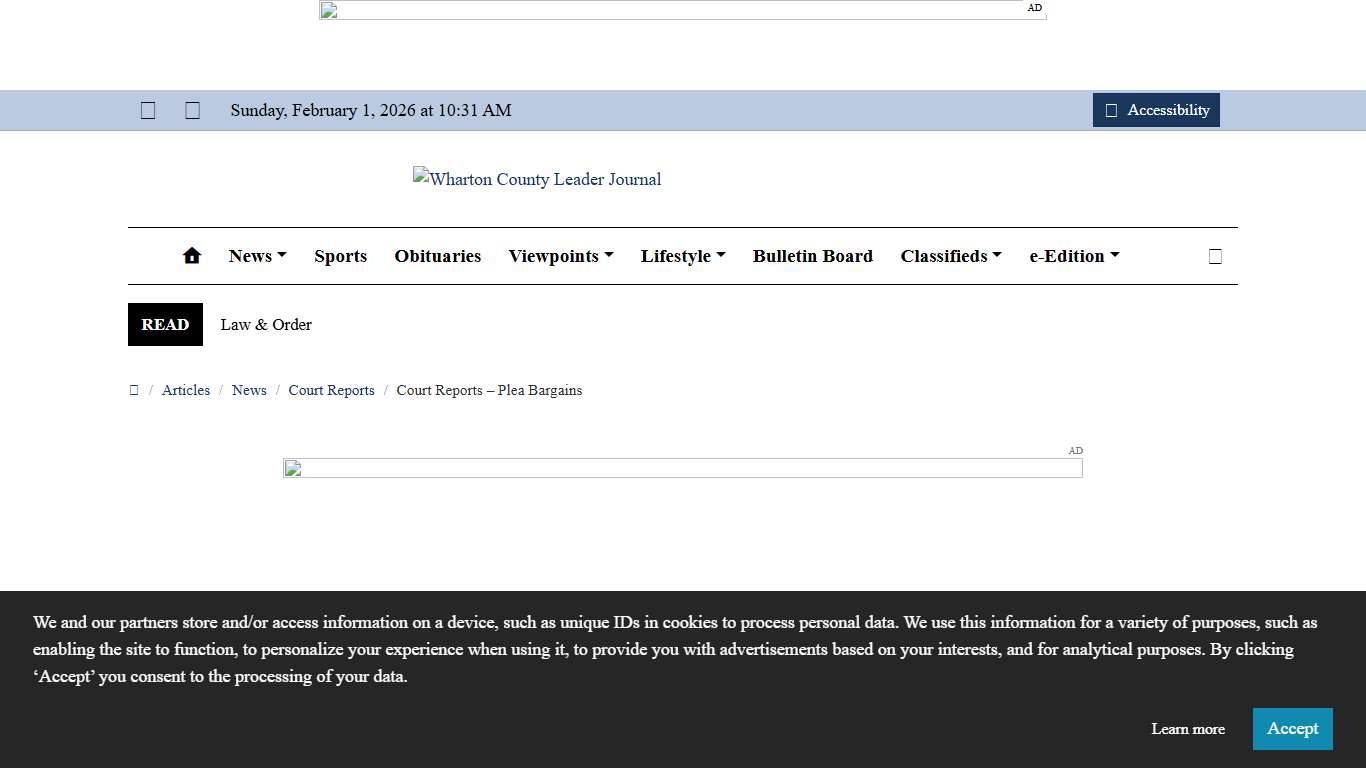Screen dimensions: 1366x768
Task: Expand the News dropdown menu
Action: coord(257,256)
